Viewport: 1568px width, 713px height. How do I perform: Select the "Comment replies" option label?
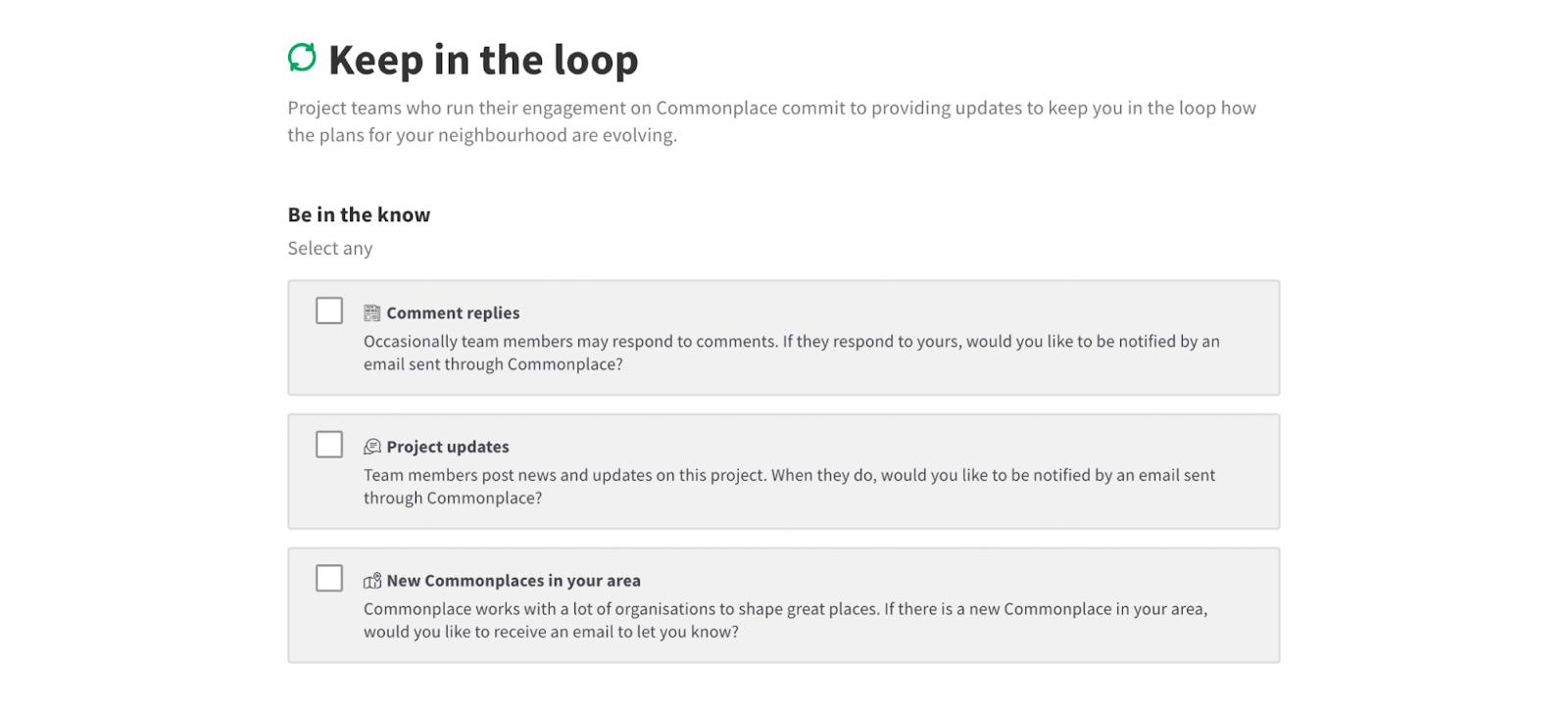click(x=453, y=313)
